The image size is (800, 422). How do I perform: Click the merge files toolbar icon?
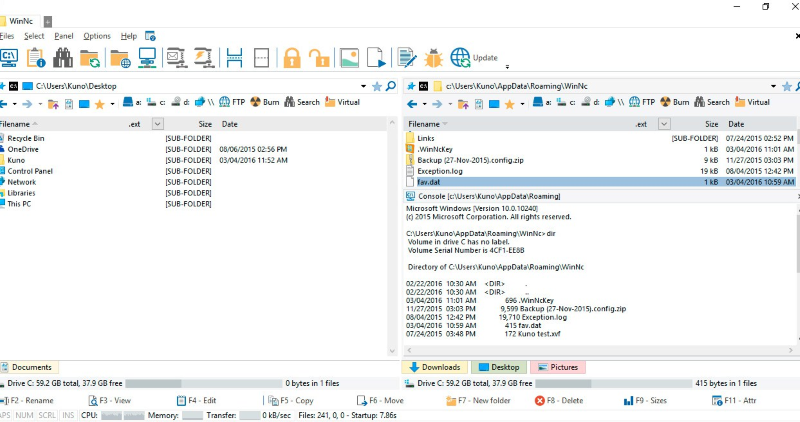[261, 58]
